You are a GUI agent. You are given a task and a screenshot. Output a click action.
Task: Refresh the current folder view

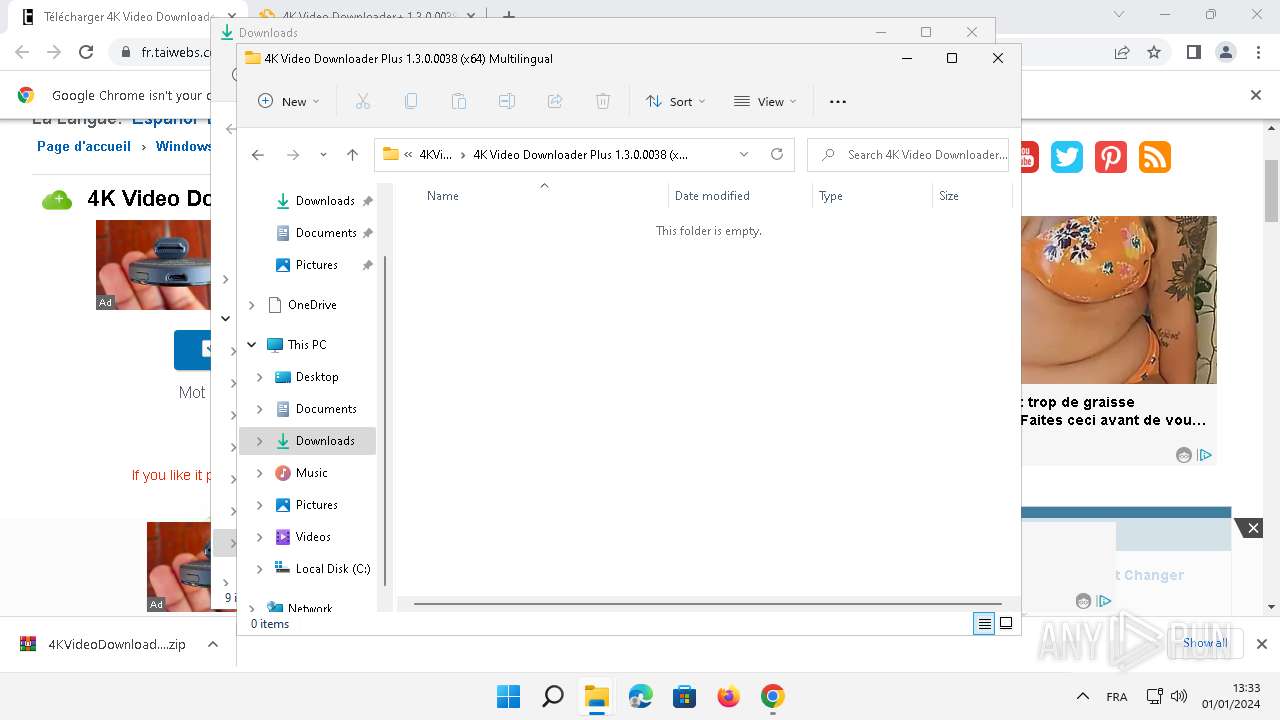pyautogui.click(x=777, y=155)
